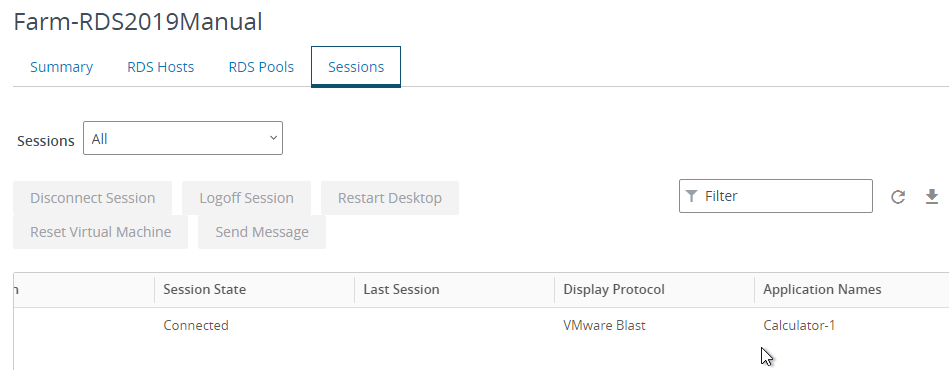Click Reset Virtual Machine button
Screen dimensions: 949x370
pyautogui.click(x=100, y=232)
